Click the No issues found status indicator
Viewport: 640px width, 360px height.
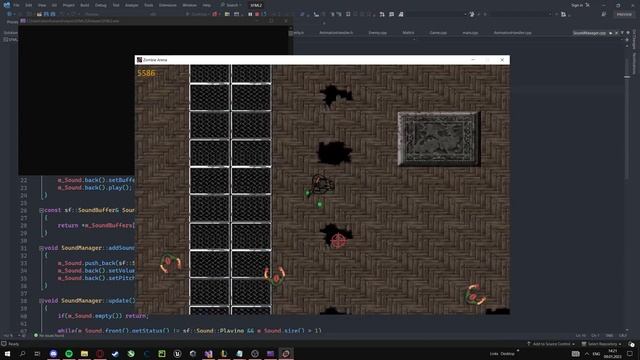[49, 336]
